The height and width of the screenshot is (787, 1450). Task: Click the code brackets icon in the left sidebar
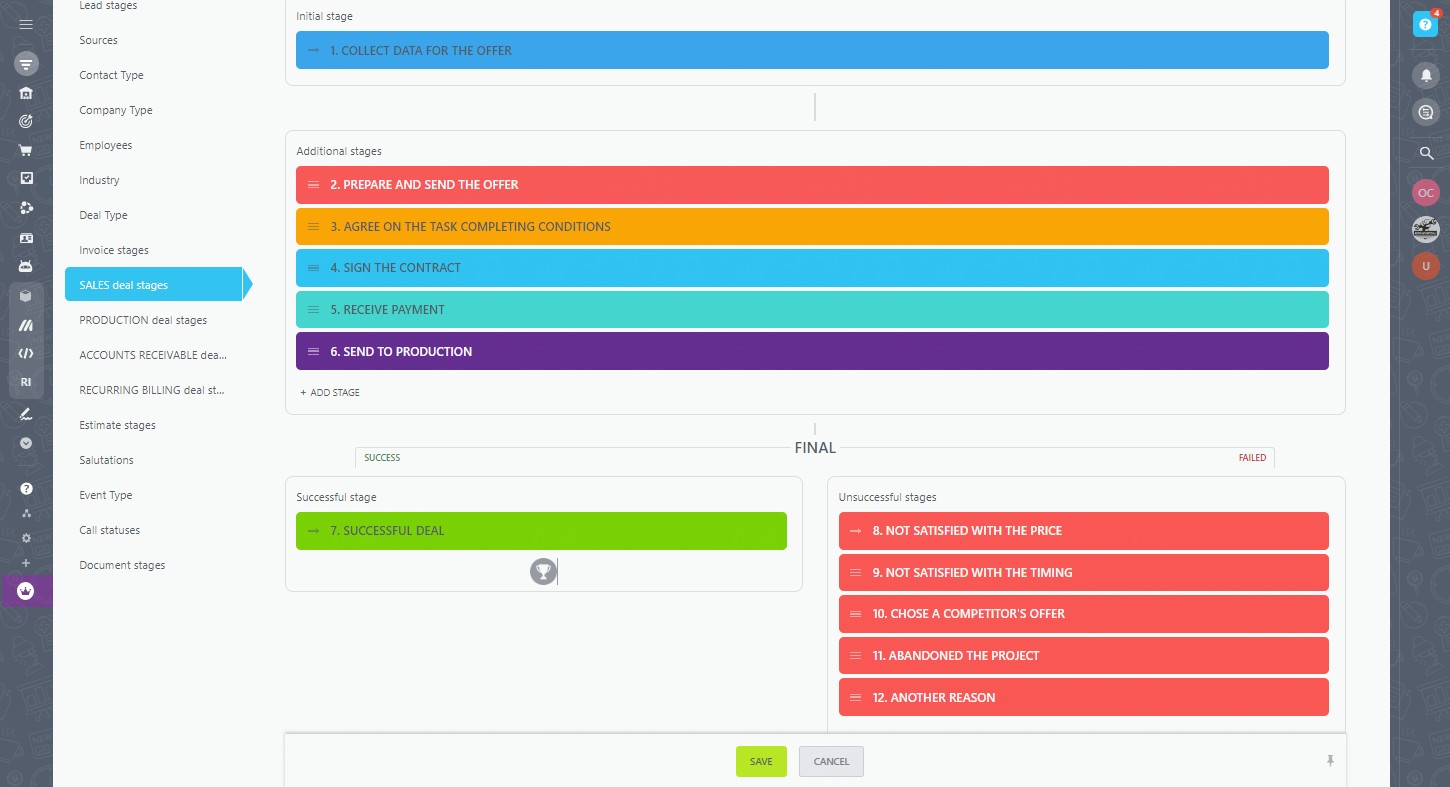[x=26, y=353]
